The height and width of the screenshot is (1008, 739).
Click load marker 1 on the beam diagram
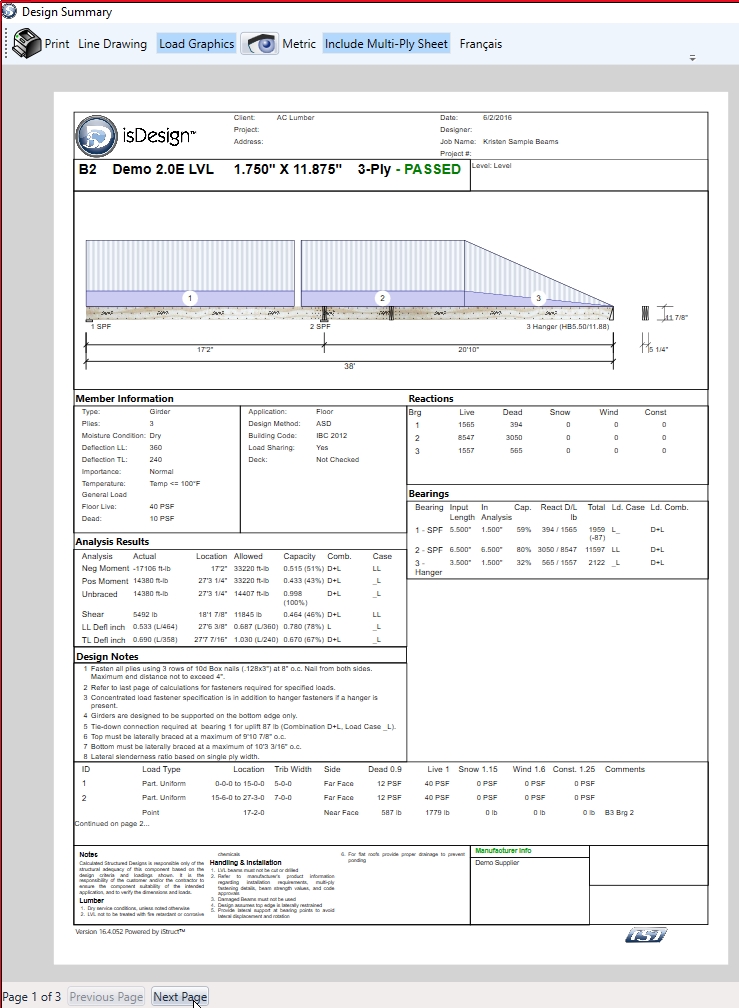[x=190, y=298]
